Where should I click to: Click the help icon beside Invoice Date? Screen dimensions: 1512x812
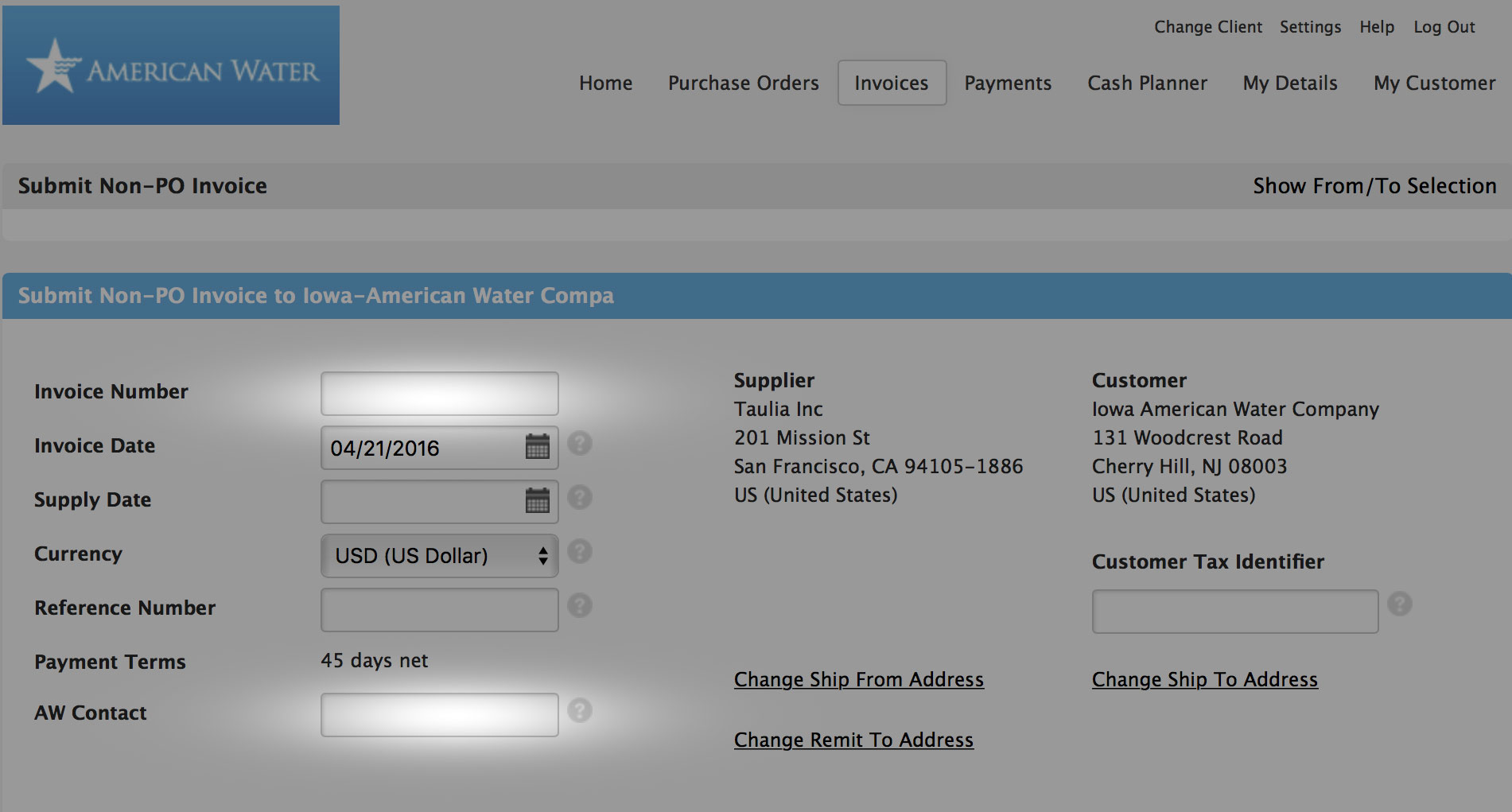[x=580, y=443]
